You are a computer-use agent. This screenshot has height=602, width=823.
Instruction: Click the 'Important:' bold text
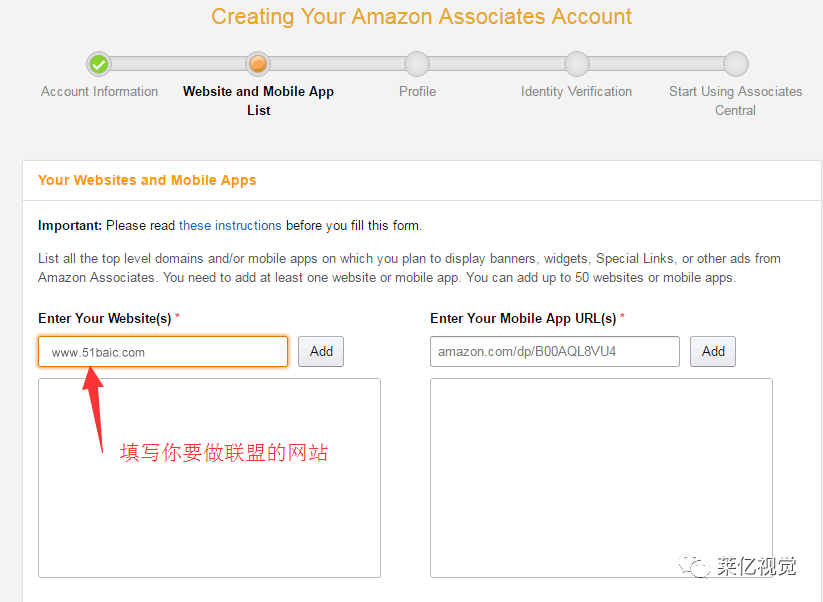pyautogui.click(x=70, y=226)
